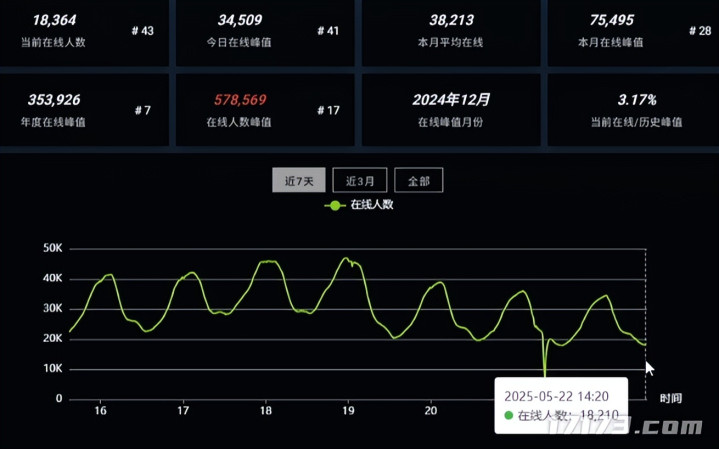Viewport: 719px width, 449px height.
Task: Click the 在线人数峰值 label
Action: coord(239,122)
